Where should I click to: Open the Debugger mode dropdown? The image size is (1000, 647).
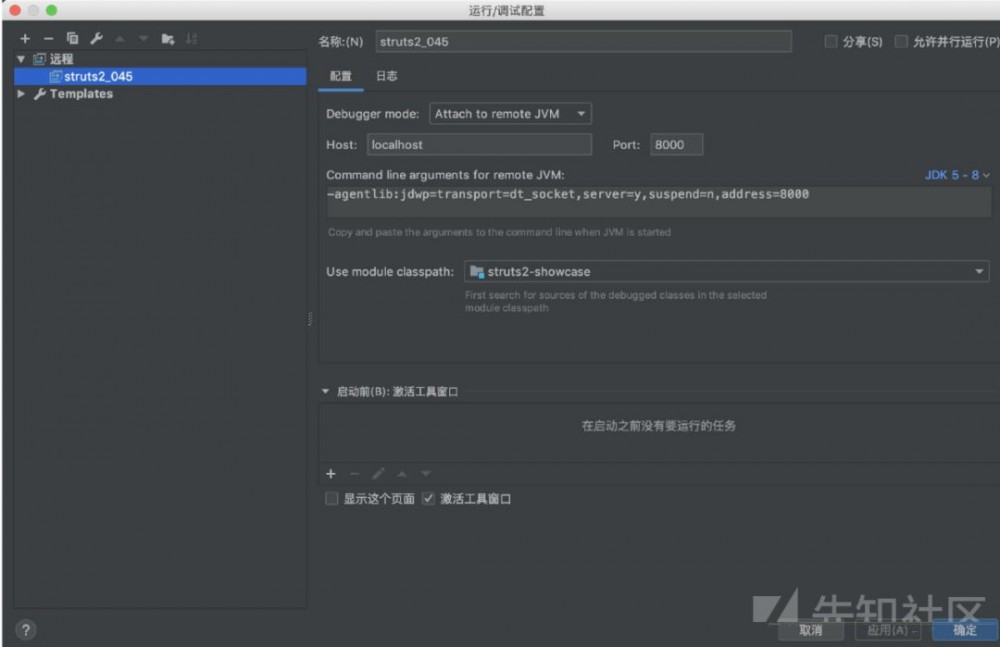[x=509, y=113]
